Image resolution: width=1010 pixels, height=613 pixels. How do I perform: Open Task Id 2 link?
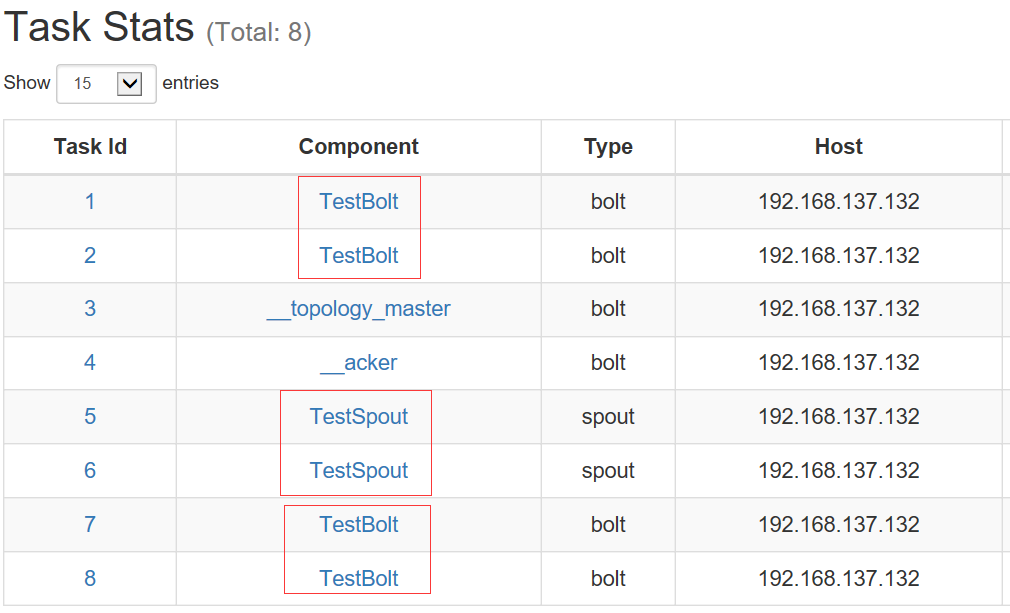[90, 256]
